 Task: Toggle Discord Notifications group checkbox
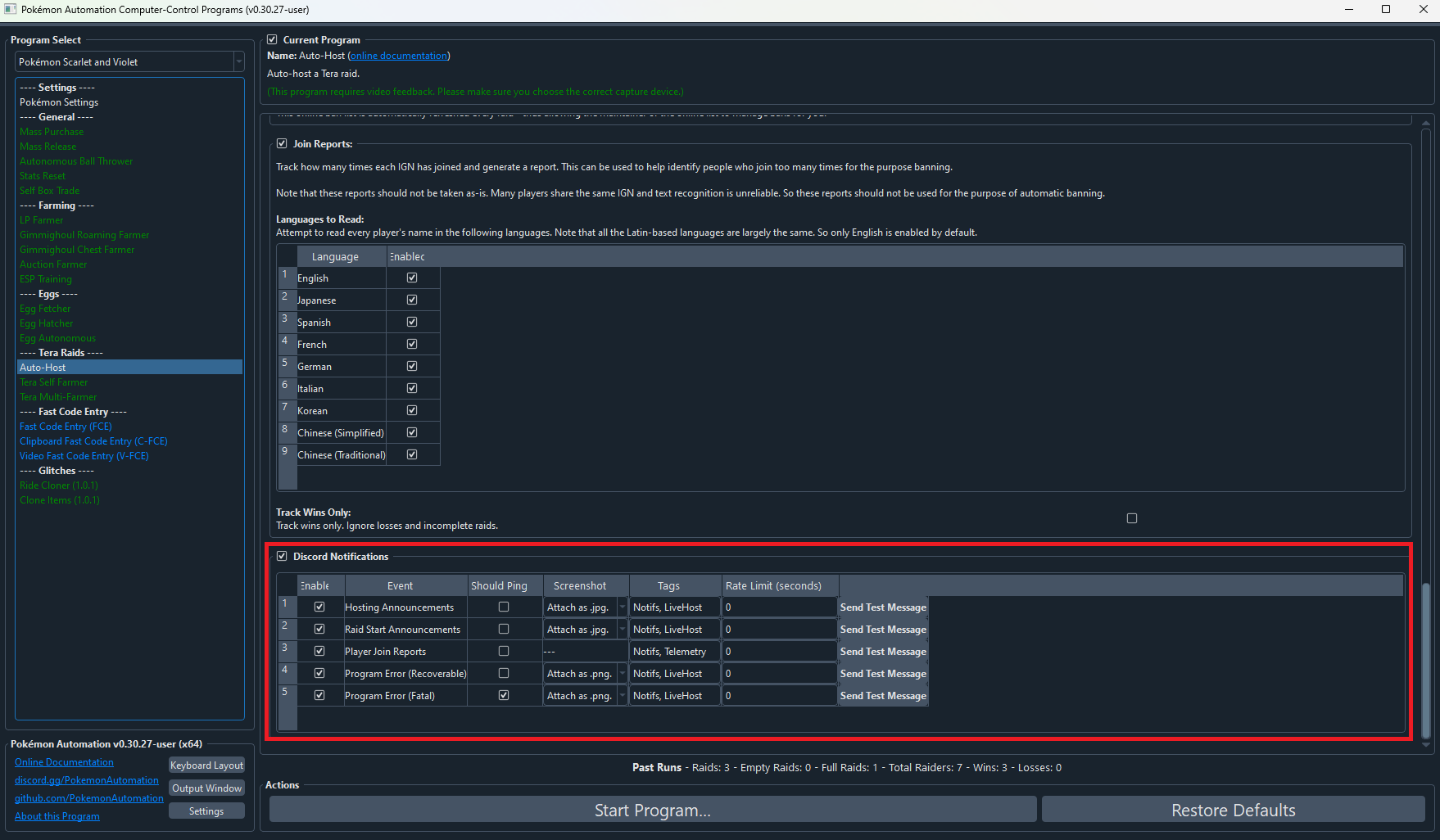(x=282, y=557)
